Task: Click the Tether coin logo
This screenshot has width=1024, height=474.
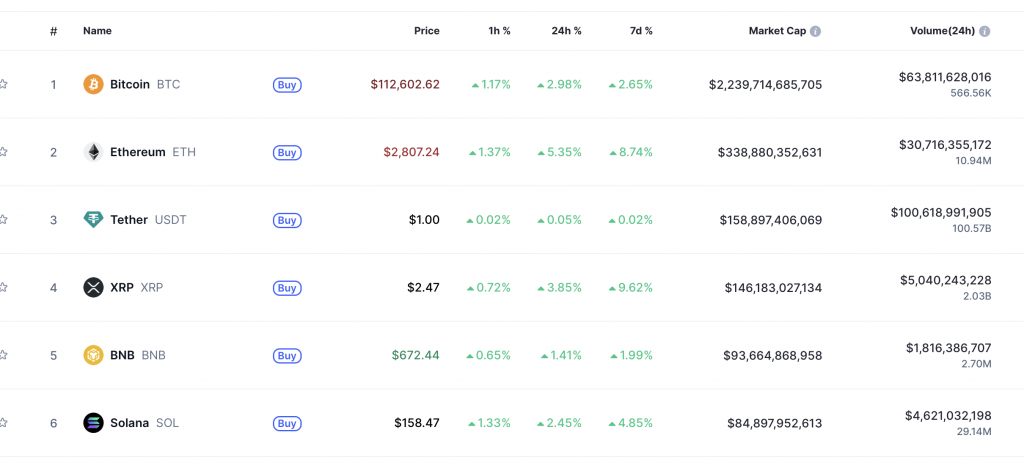Action: (x=93, y=220)
